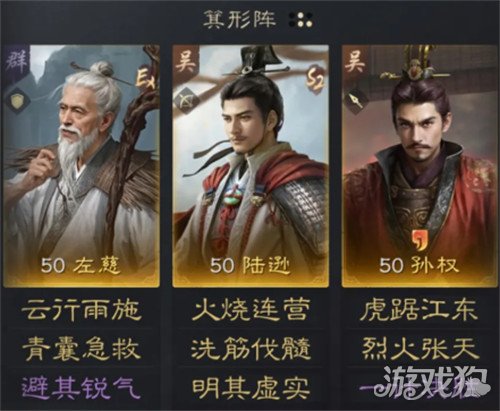500x411 pixels.
Task: Select the 云行雨施 skill
Action: pyautogui.click(x=81, y=311)
